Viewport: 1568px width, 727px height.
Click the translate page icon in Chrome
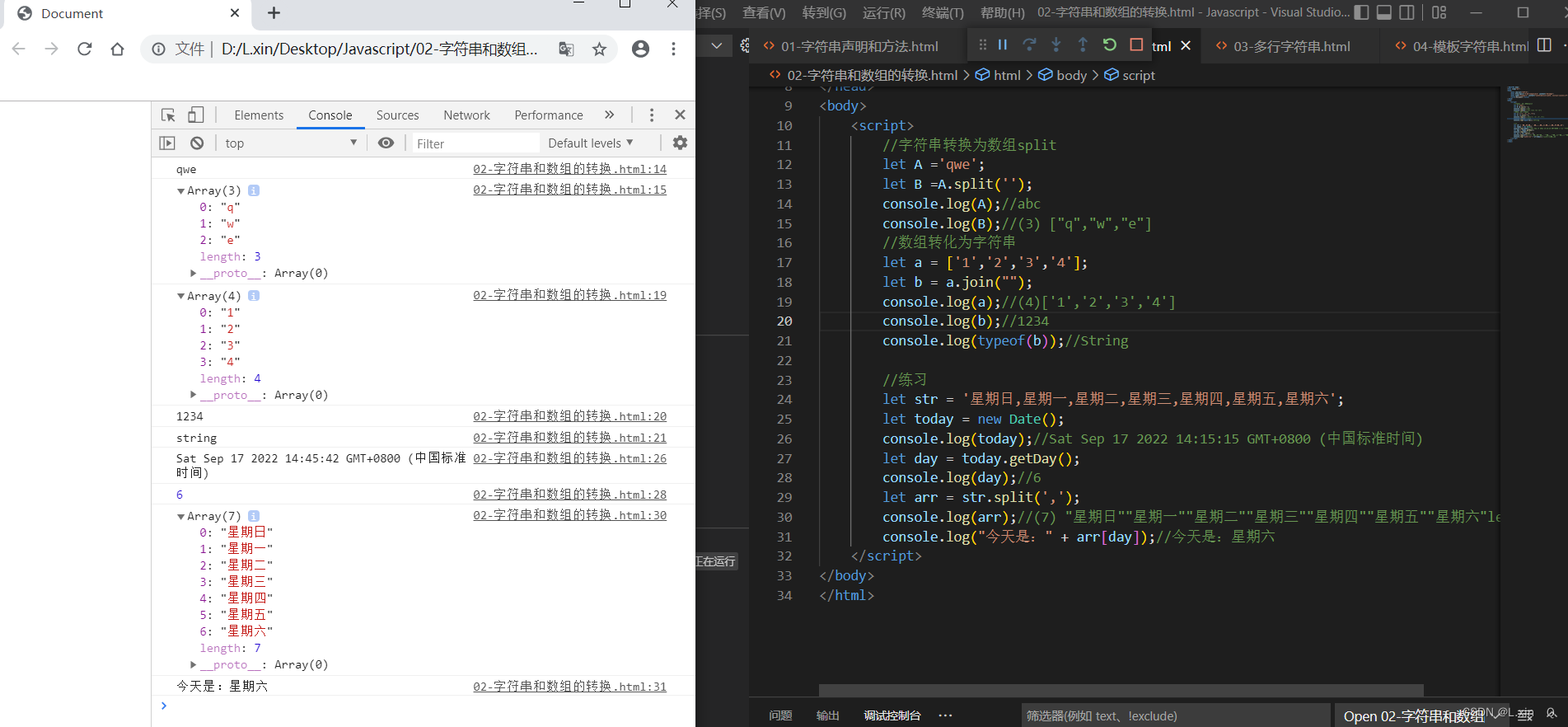coord(566,49)
